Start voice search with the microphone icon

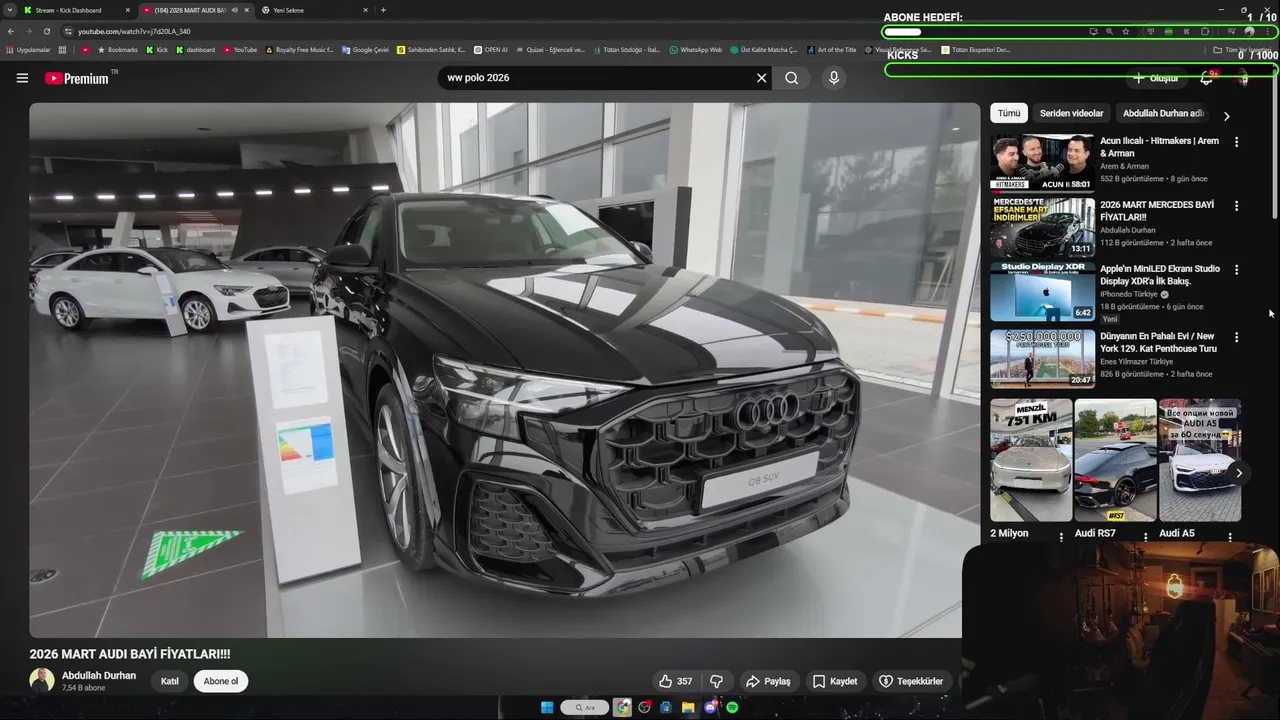tap(834, 78)
